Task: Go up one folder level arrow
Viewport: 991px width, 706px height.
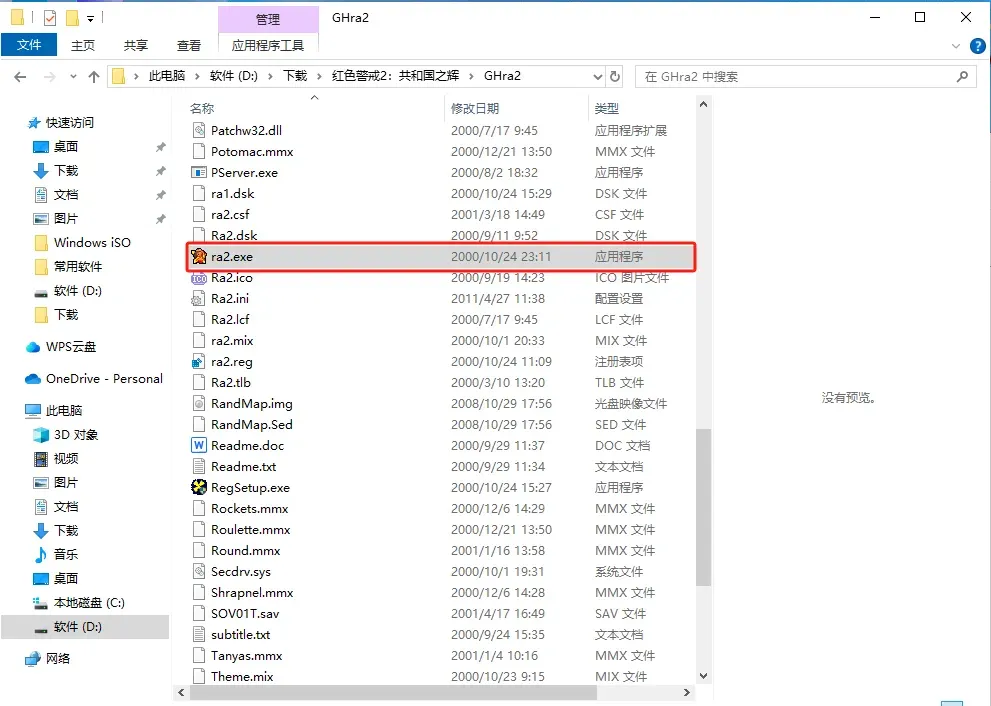Action: click(x=94, y=76)
